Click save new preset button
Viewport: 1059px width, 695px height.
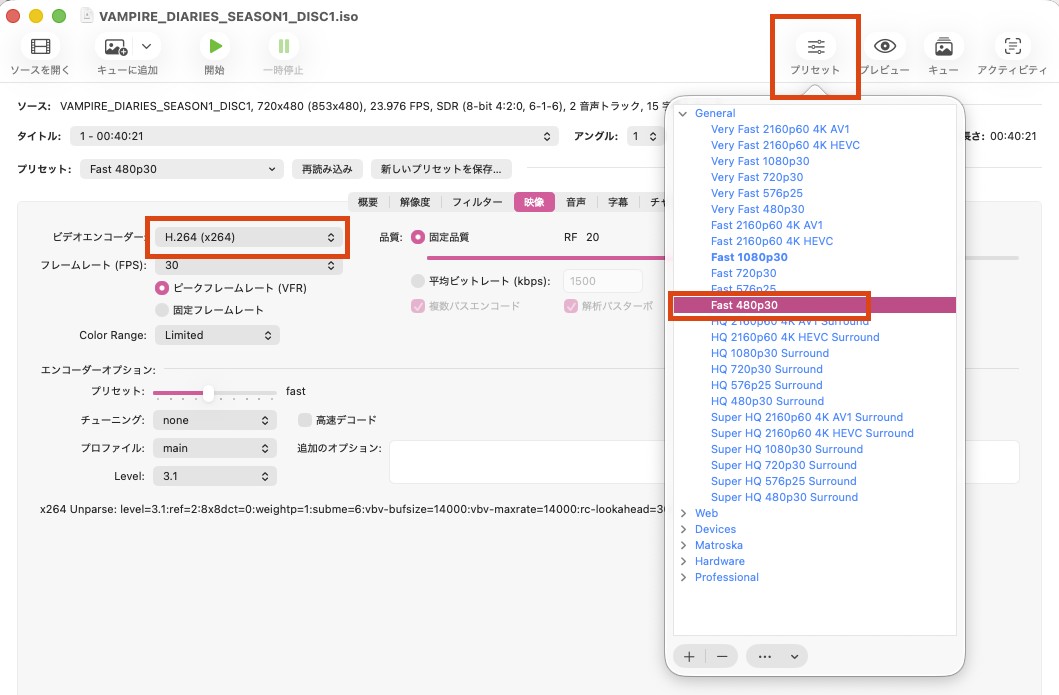pyautogui.click(x=441, y=169)
